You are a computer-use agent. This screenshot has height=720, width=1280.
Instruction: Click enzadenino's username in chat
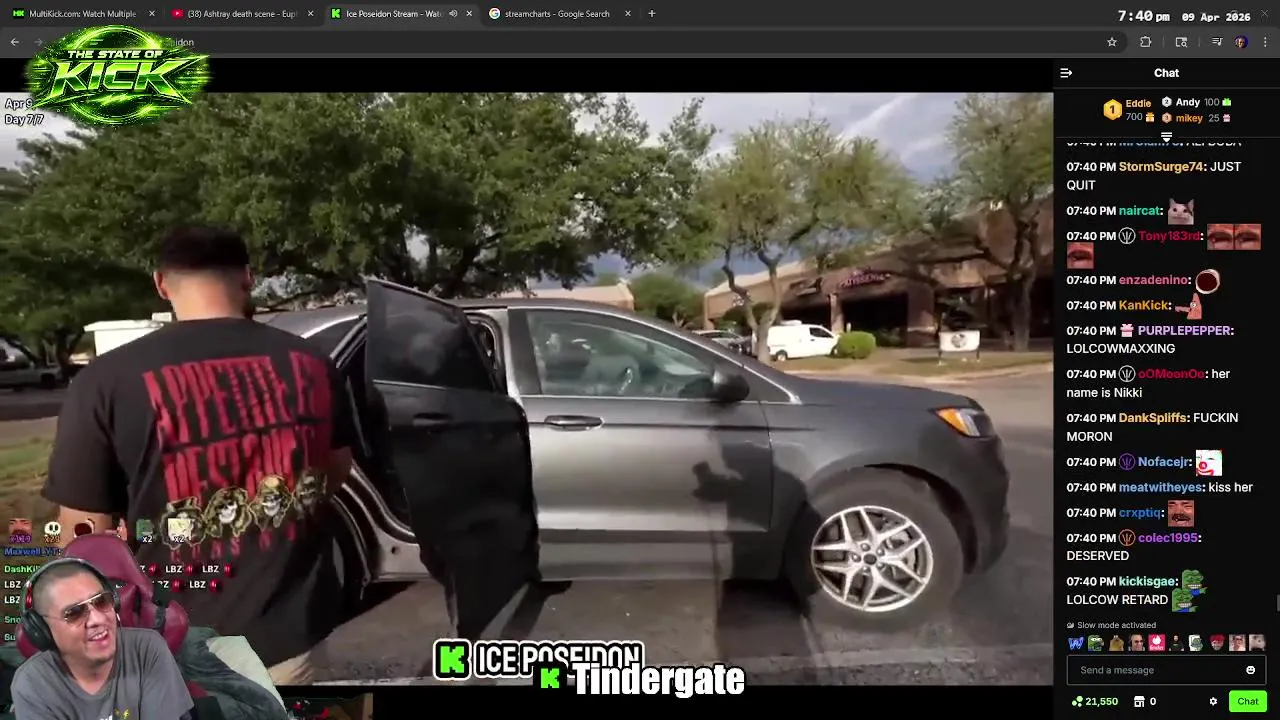[1154, 280]
